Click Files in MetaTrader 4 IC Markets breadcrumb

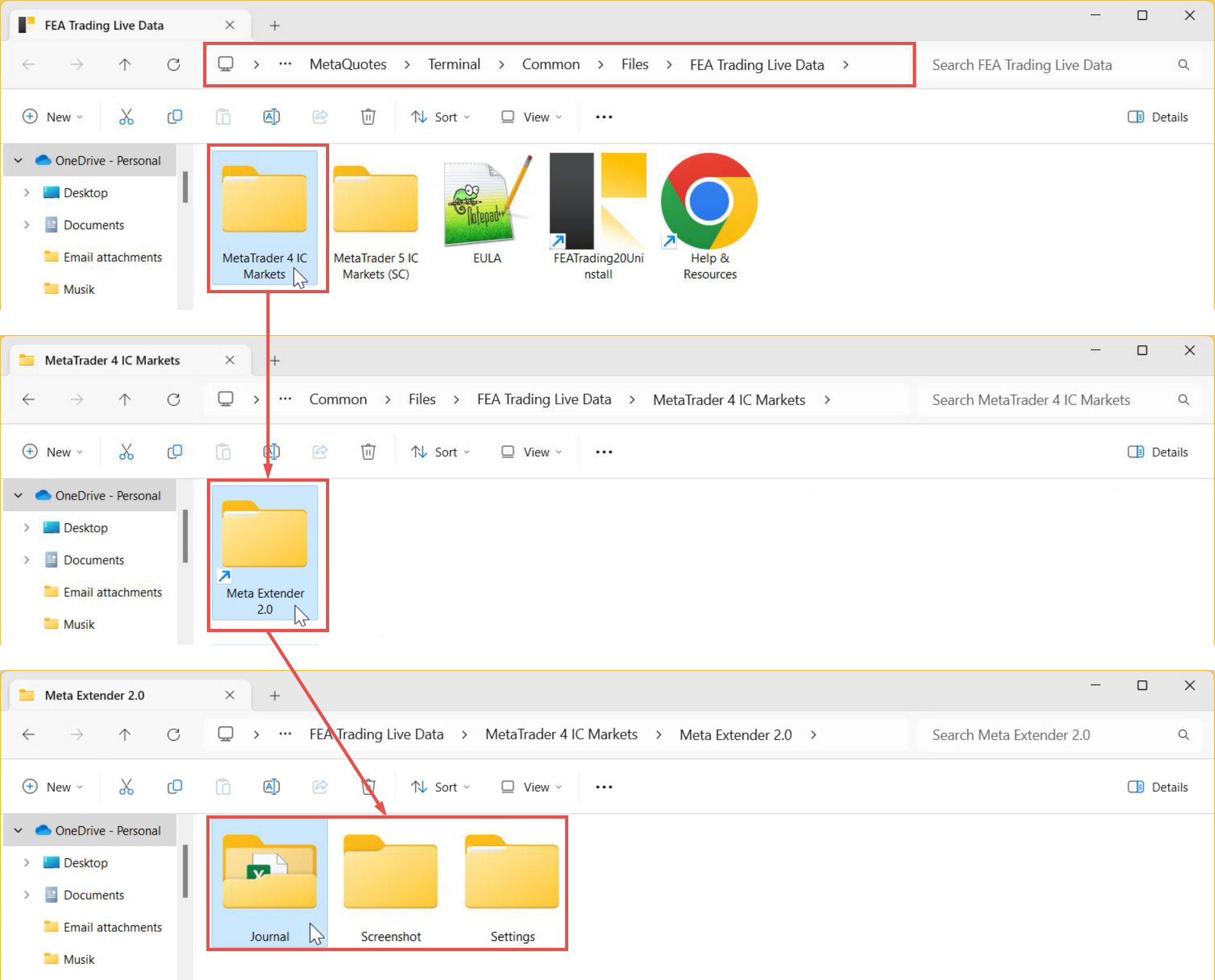[x=422, y=399]
